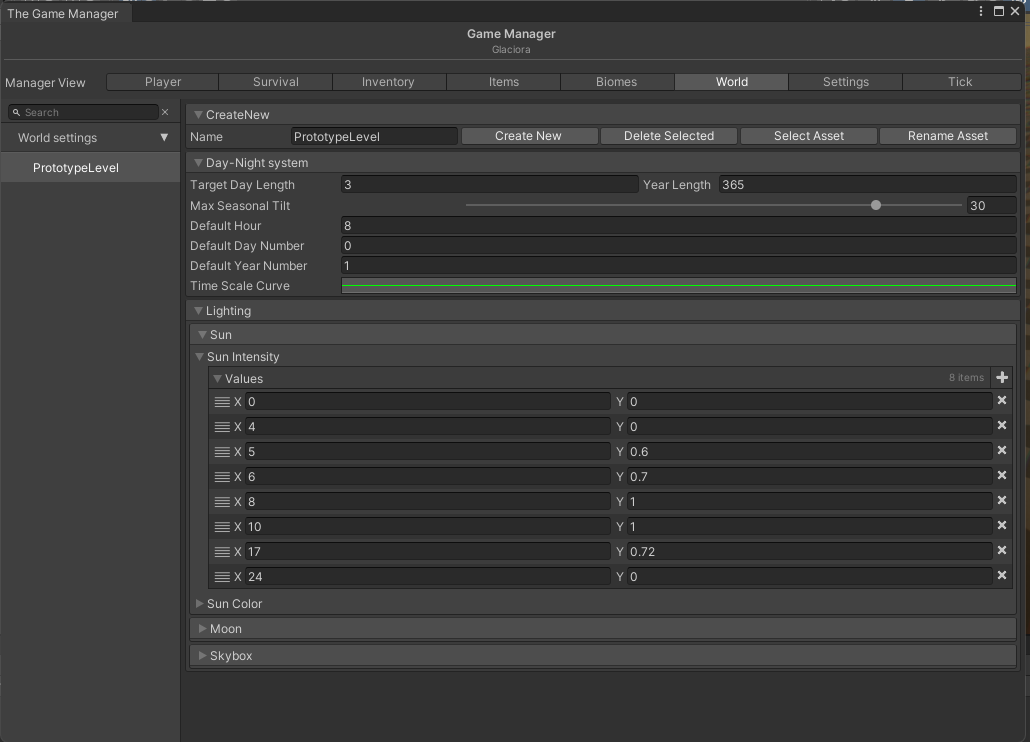Remove the Values row with X 17
The width and height of the screenshot is (1030, 742).
coord(1001,551)
